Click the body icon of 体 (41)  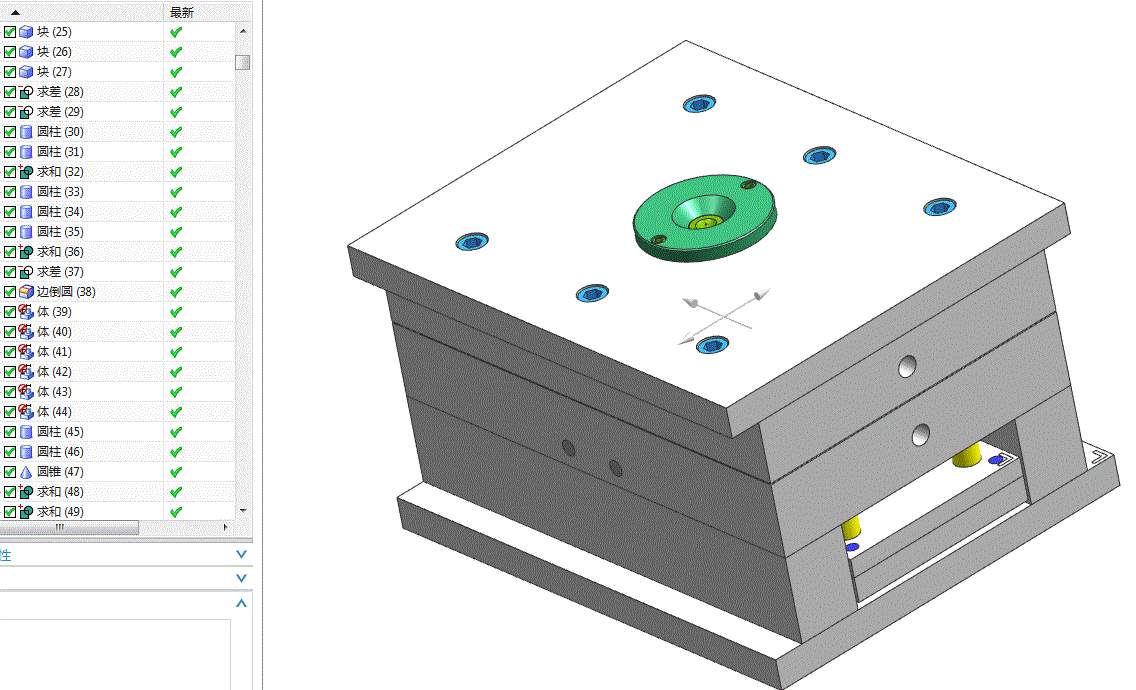point(26,352)
